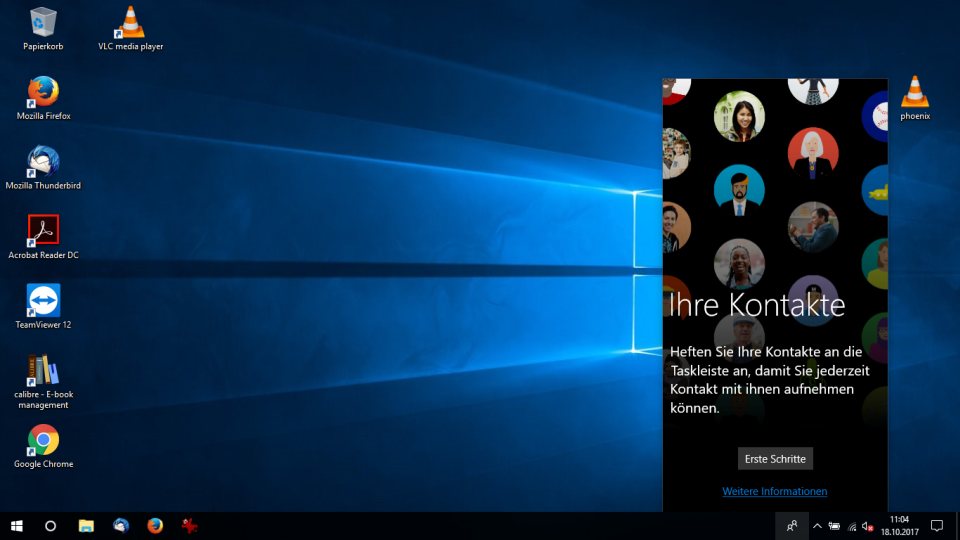
Task: Launch Firefox from the taskbar
Action: (155, 526)
